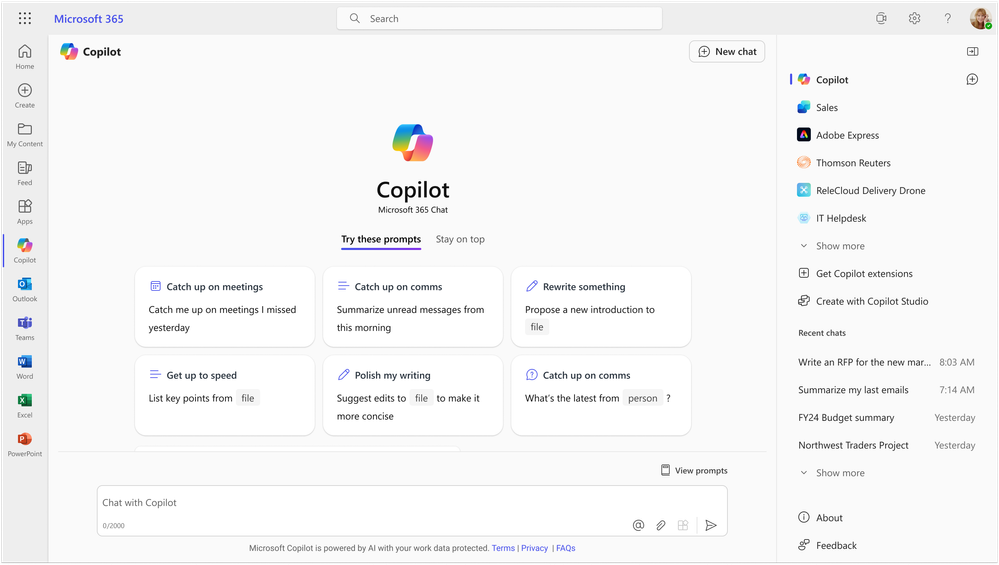Open recent chat Northwest Traders Project
Screen dimensions: 999x565
click(x=886, y=445)
